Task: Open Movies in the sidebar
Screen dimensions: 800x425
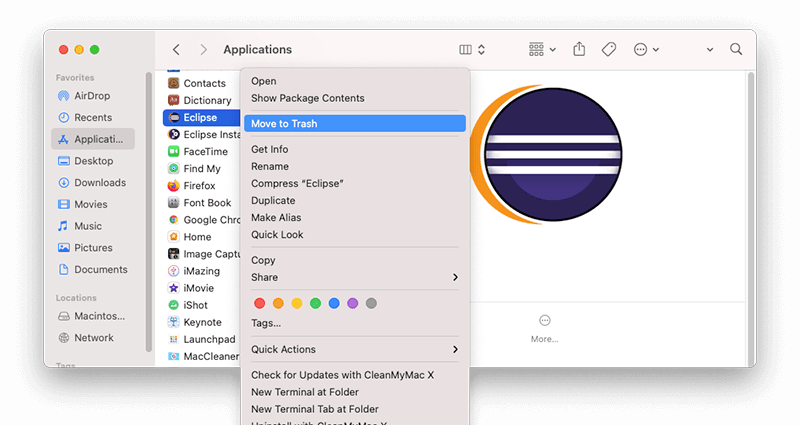Action: click(92, 204)
